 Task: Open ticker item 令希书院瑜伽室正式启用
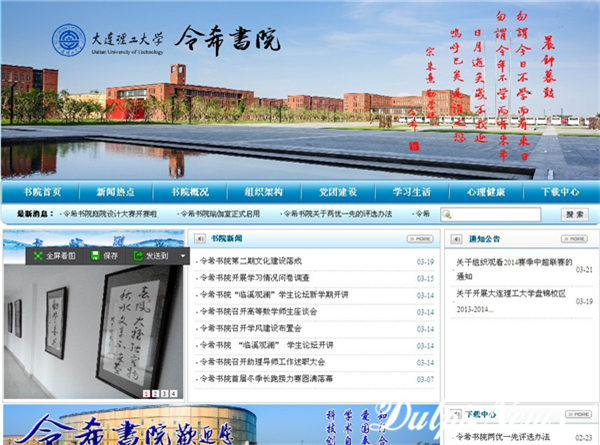tap(219, 214)
